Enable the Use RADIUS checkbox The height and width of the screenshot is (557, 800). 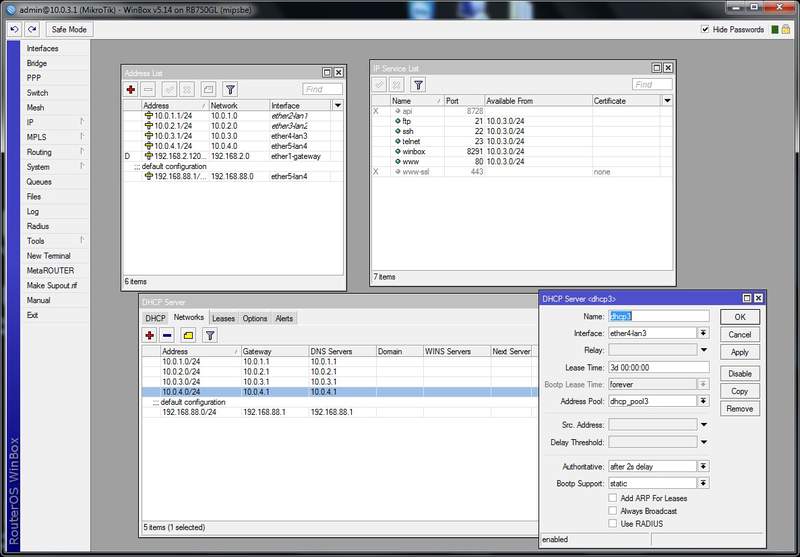click(x=613, y=523)
